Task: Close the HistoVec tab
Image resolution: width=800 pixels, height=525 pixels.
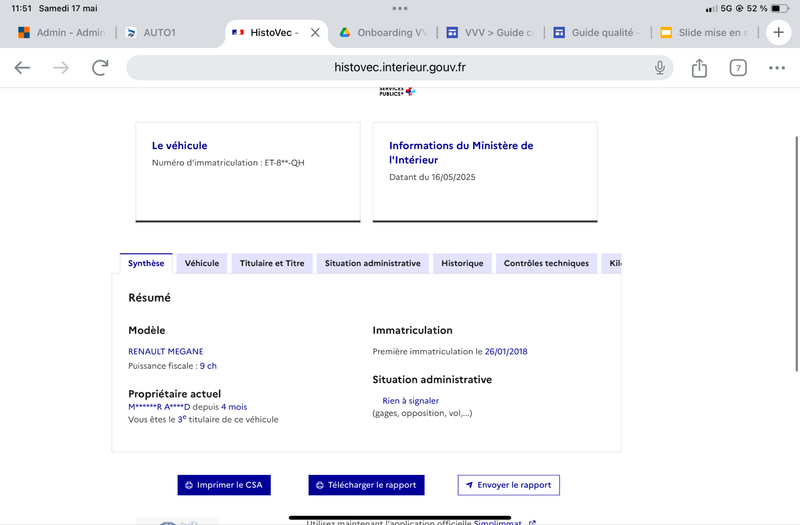Action: (x=315, y=33)
